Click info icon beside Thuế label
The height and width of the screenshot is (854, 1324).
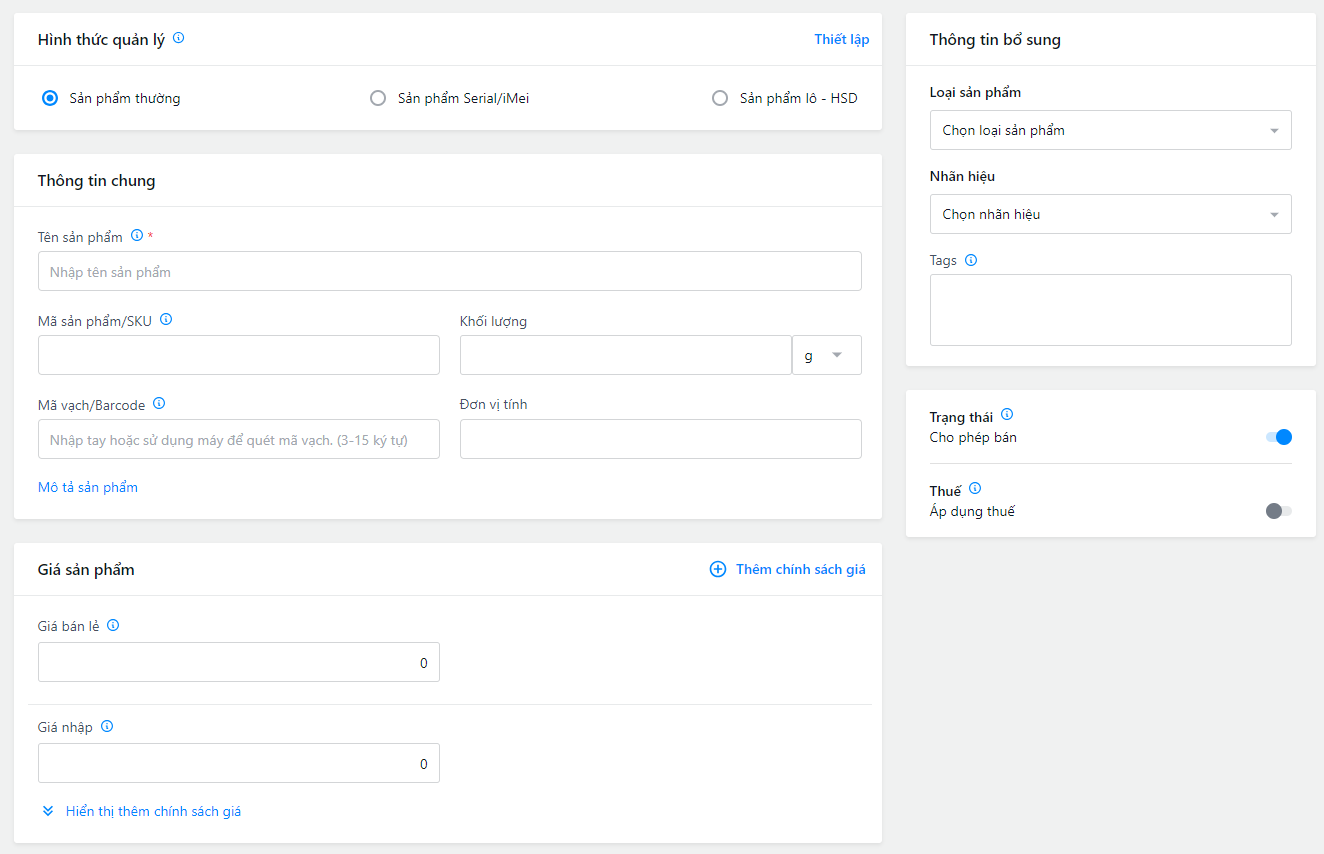[x=975, y=489]
